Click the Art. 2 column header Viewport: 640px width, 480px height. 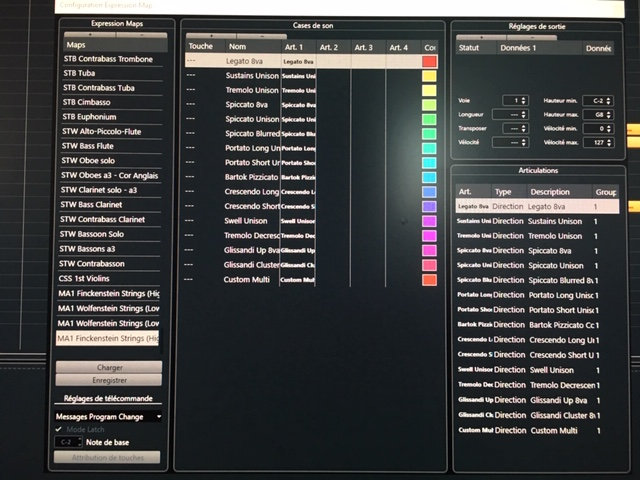(x=333, y=47)
